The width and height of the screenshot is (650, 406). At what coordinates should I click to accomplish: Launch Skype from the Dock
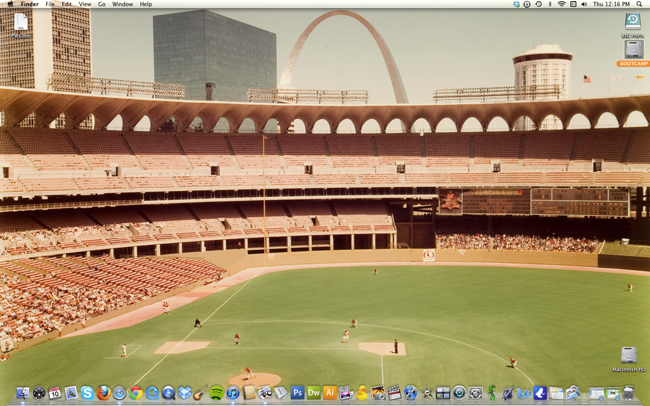click(x=87, y=392)
